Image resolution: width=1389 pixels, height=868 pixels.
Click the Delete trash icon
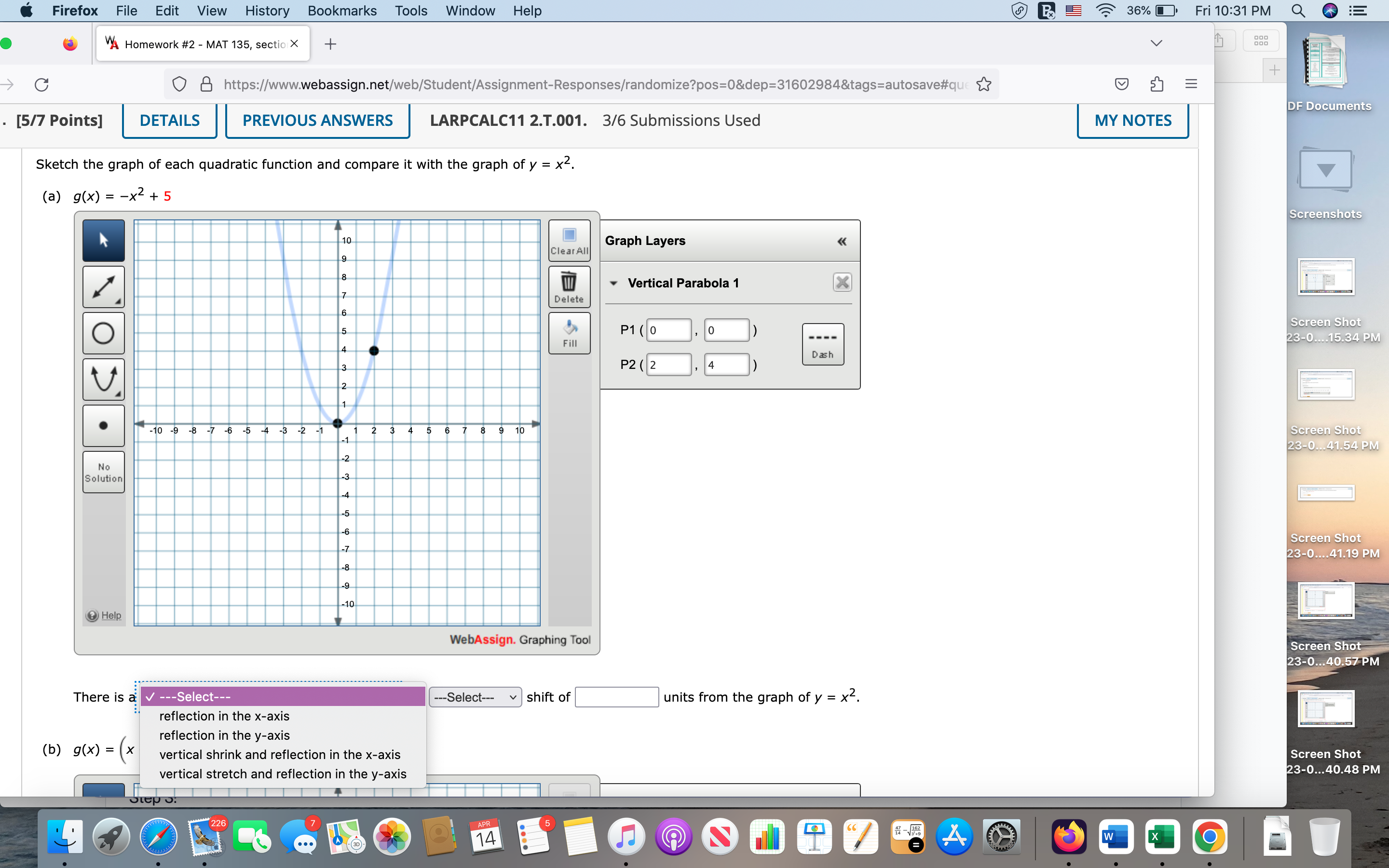pyautogui.click(x=568, y=285)
